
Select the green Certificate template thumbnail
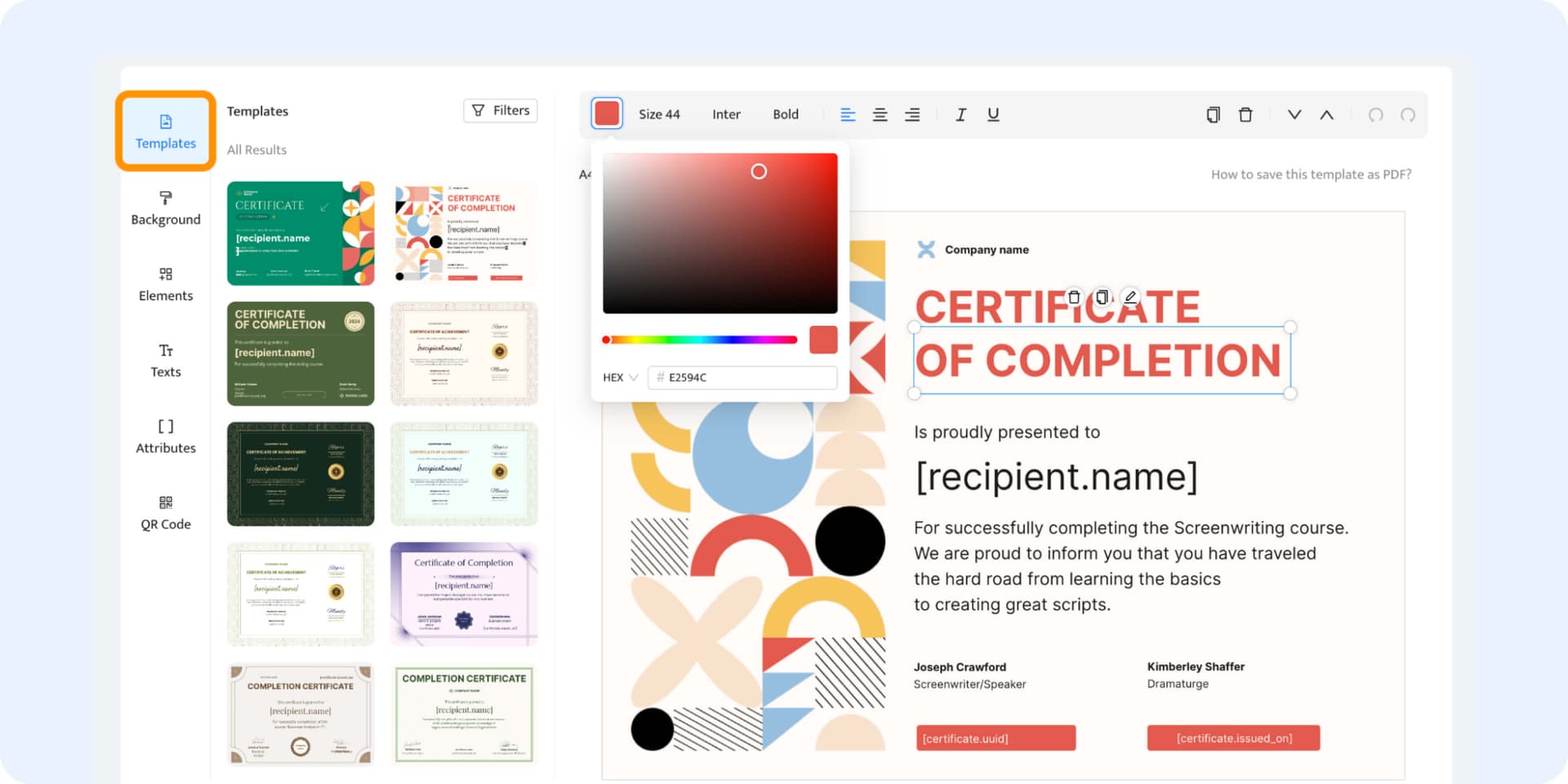coord(301,234)
